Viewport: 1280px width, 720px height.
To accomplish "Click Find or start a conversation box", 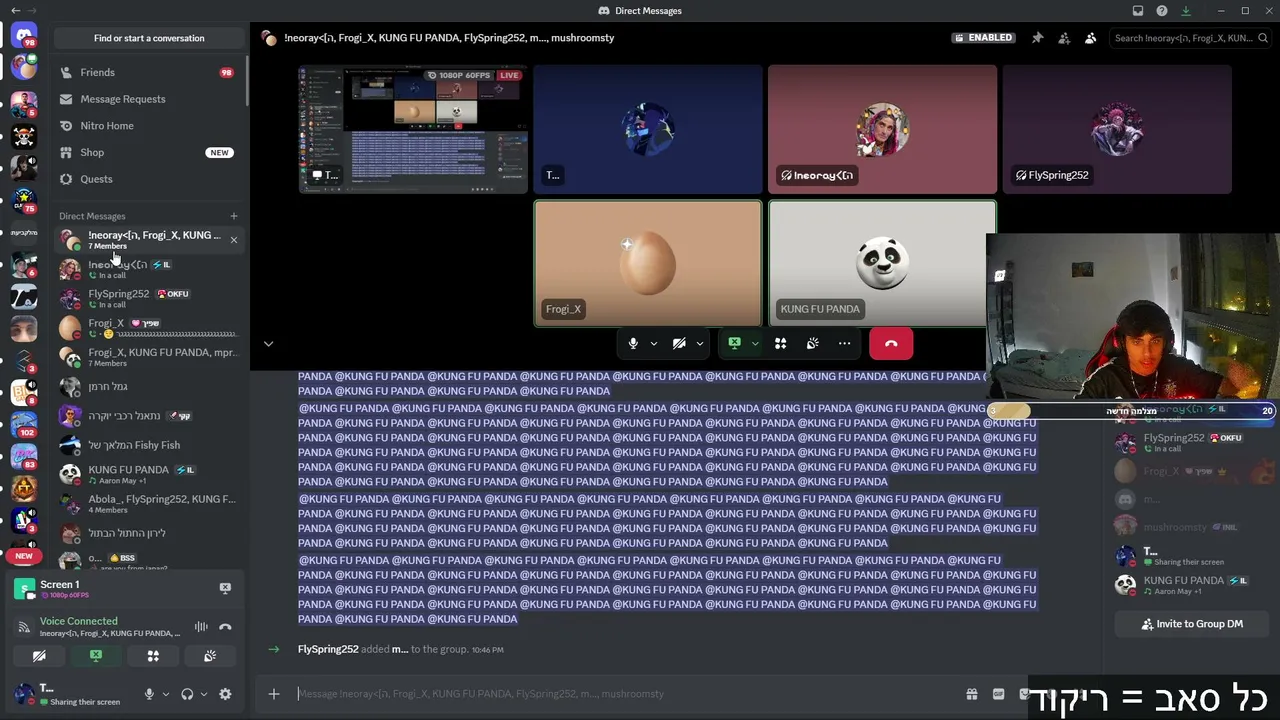I will [x=149, y=38].
